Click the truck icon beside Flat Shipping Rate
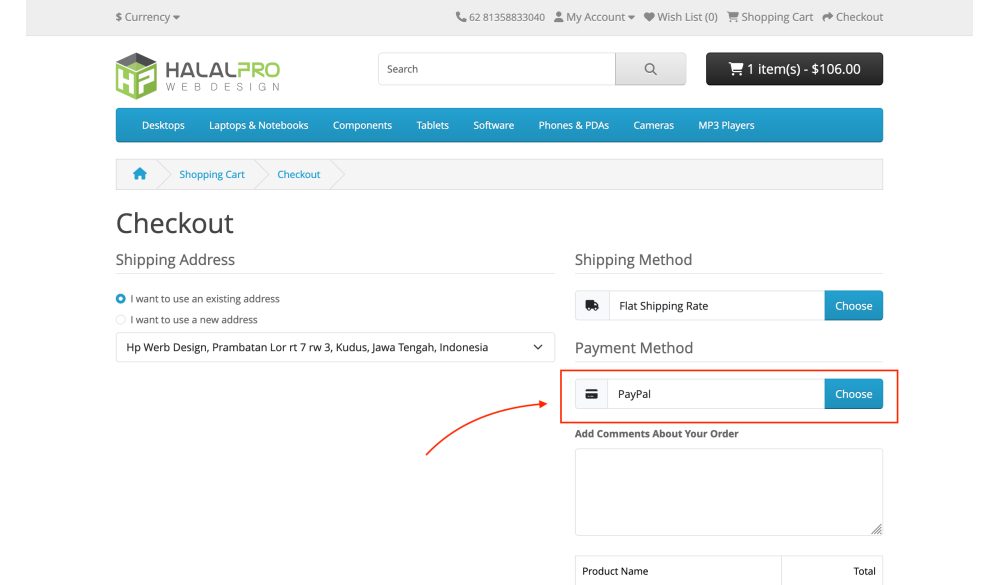1000x585 pixels. point(592,306)
